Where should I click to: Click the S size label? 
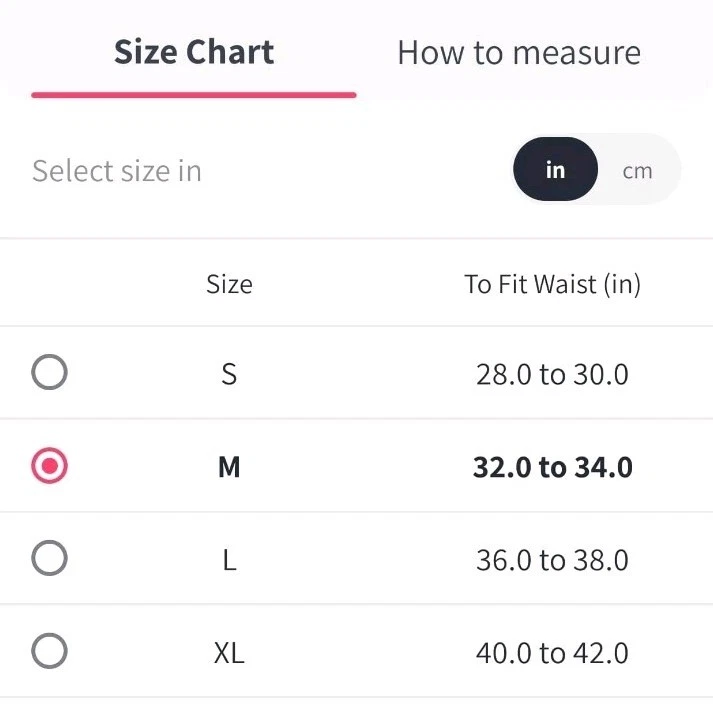tap(229, 375)
